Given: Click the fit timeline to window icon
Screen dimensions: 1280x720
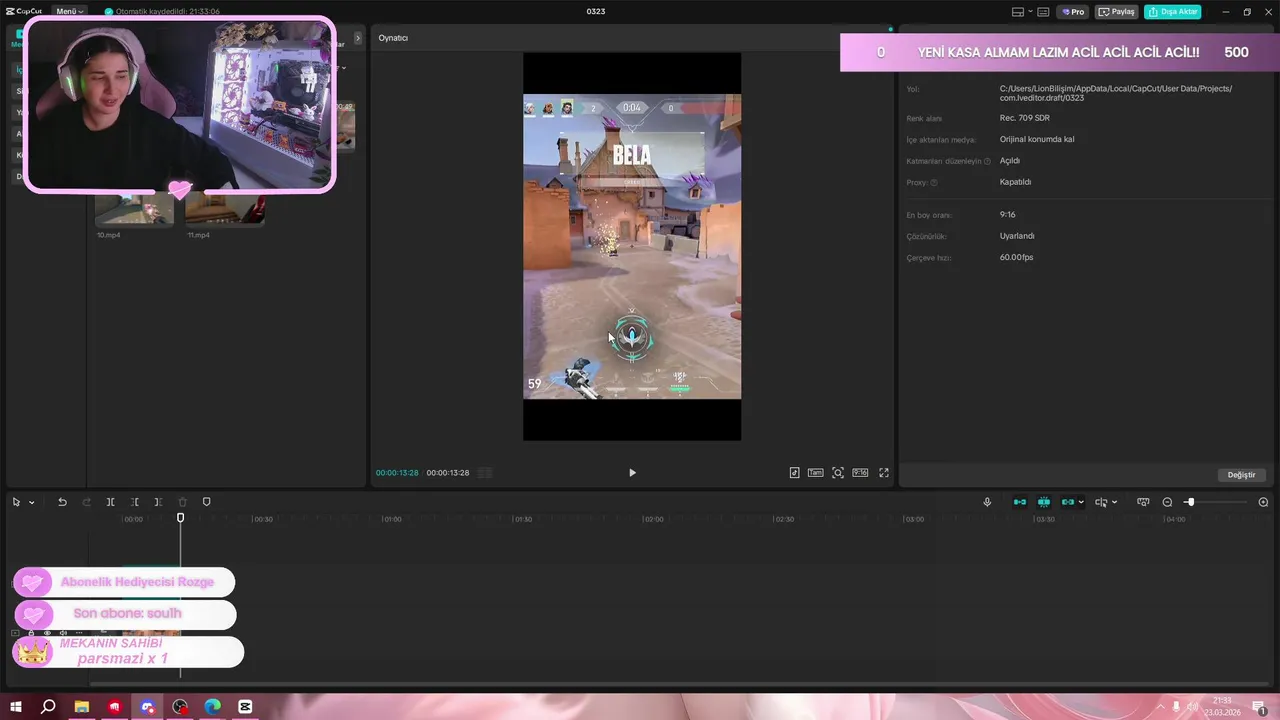Looking at the screenshot, I should pos(1143,502).
